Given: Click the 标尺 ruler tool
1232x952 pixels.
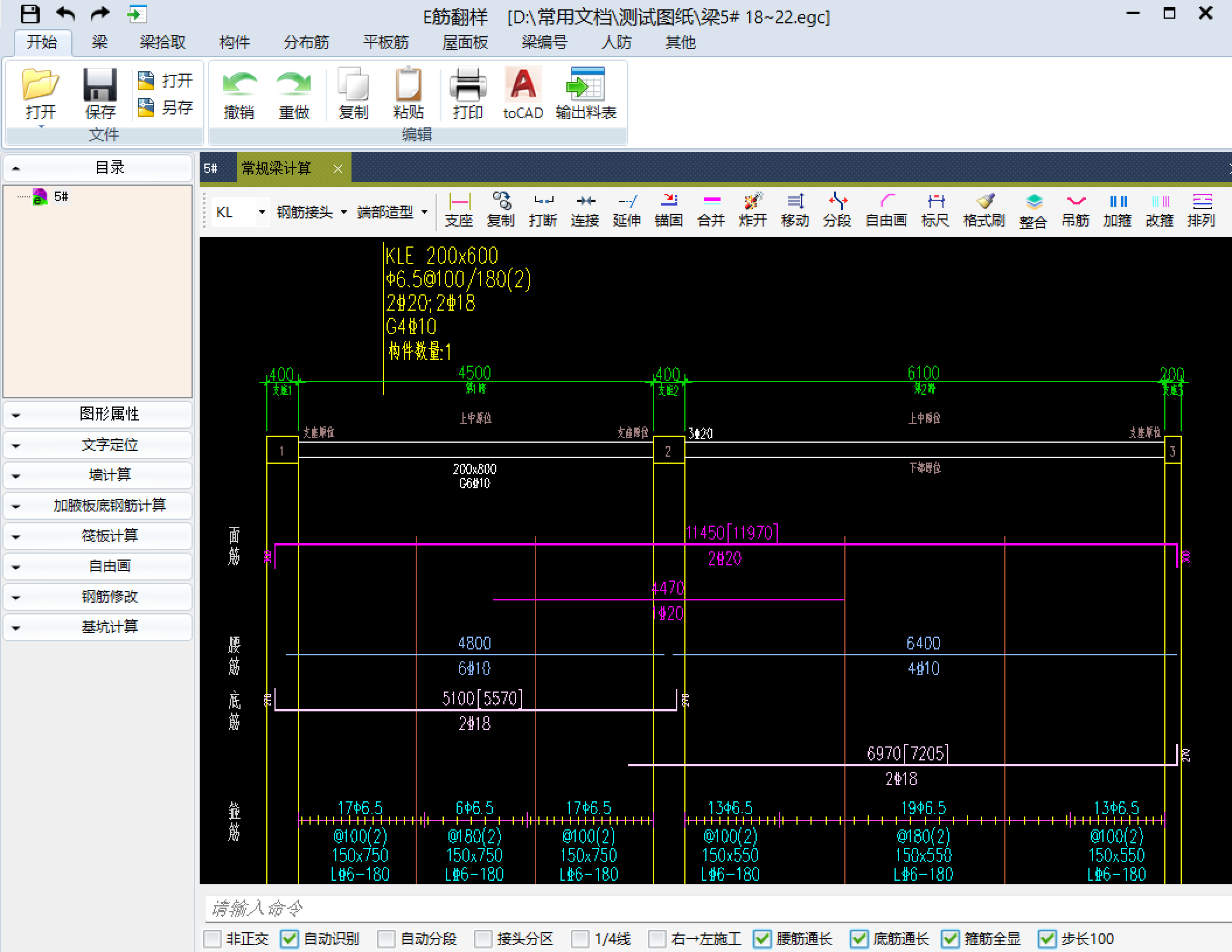Looking at the screenshot, I should point(935,210).
